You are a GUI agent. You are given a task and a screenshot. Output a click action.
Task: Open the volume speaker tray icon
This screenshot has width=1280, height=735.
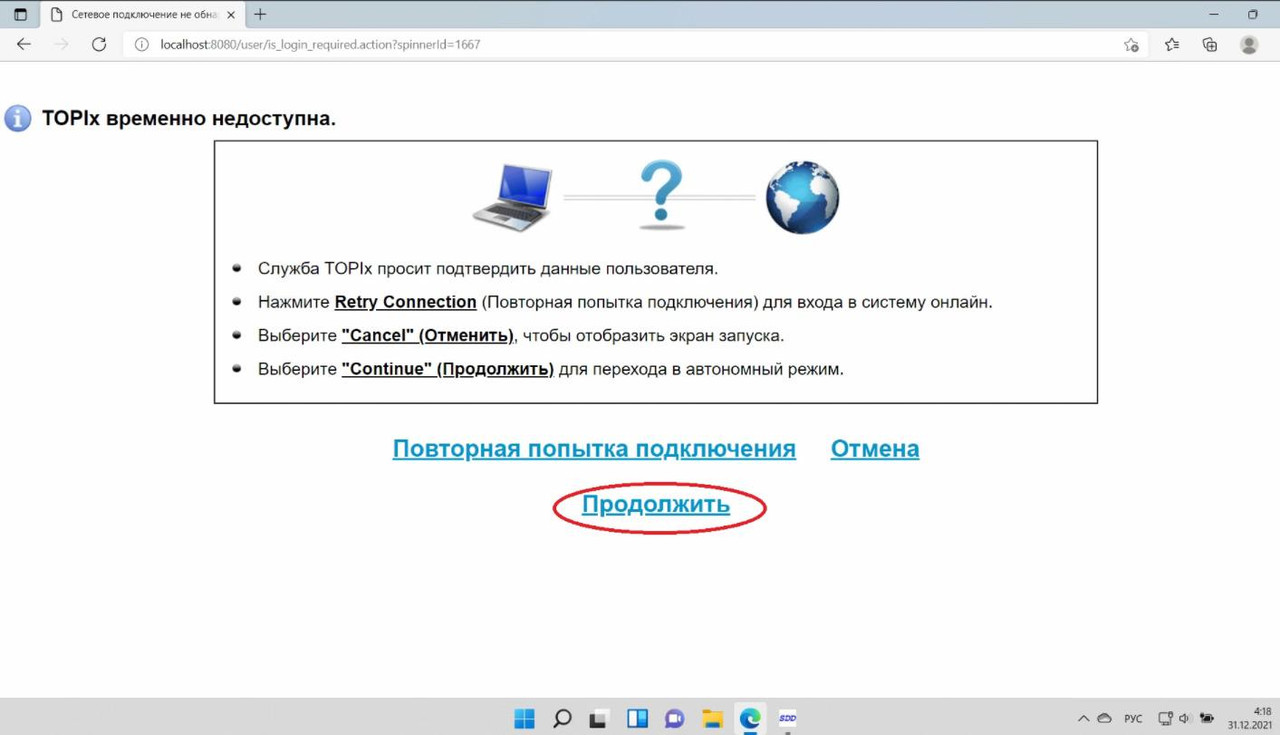[x=1185, y=718]
